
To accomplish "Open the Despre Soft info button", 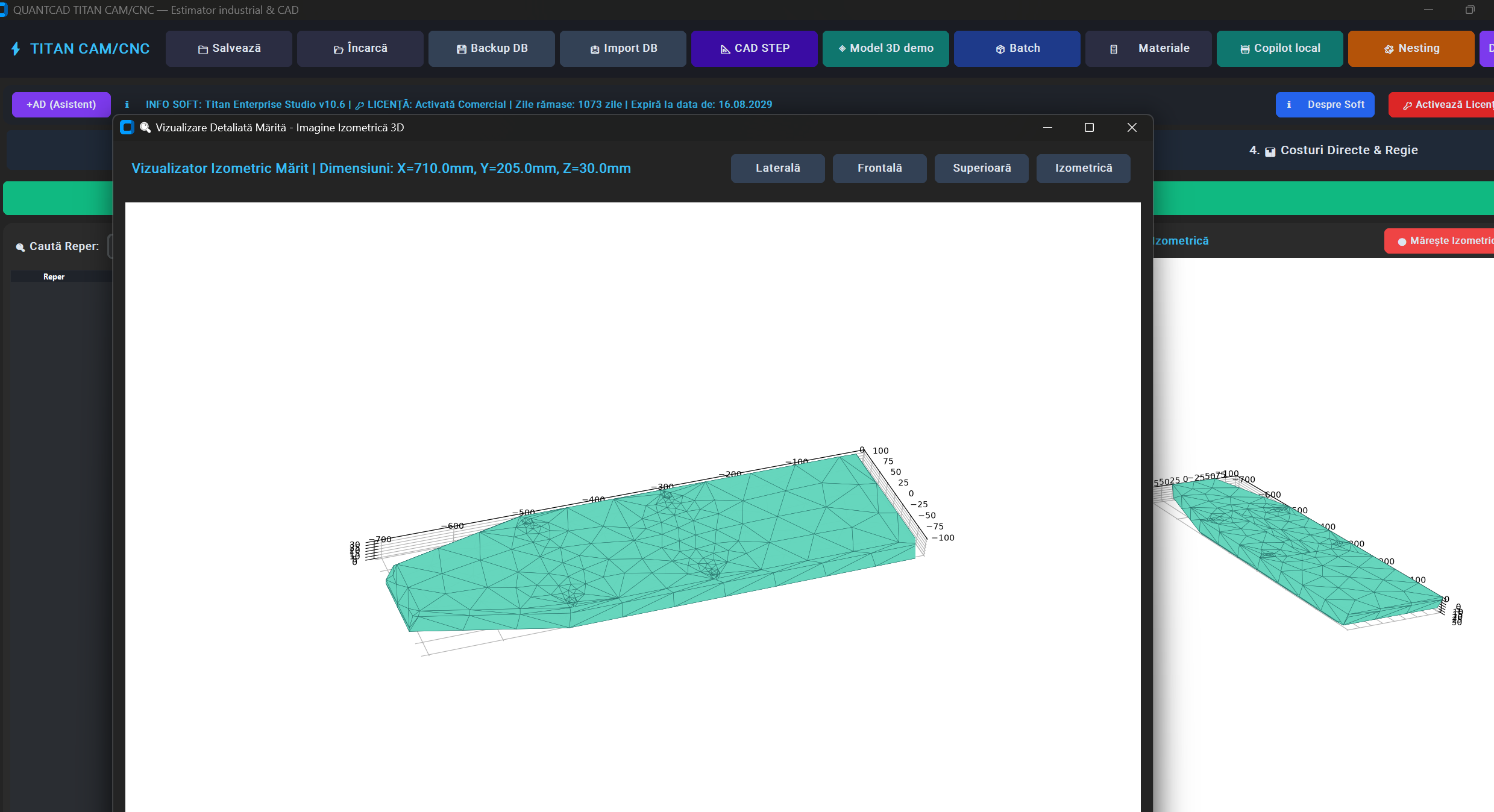I will [1325, 105].
